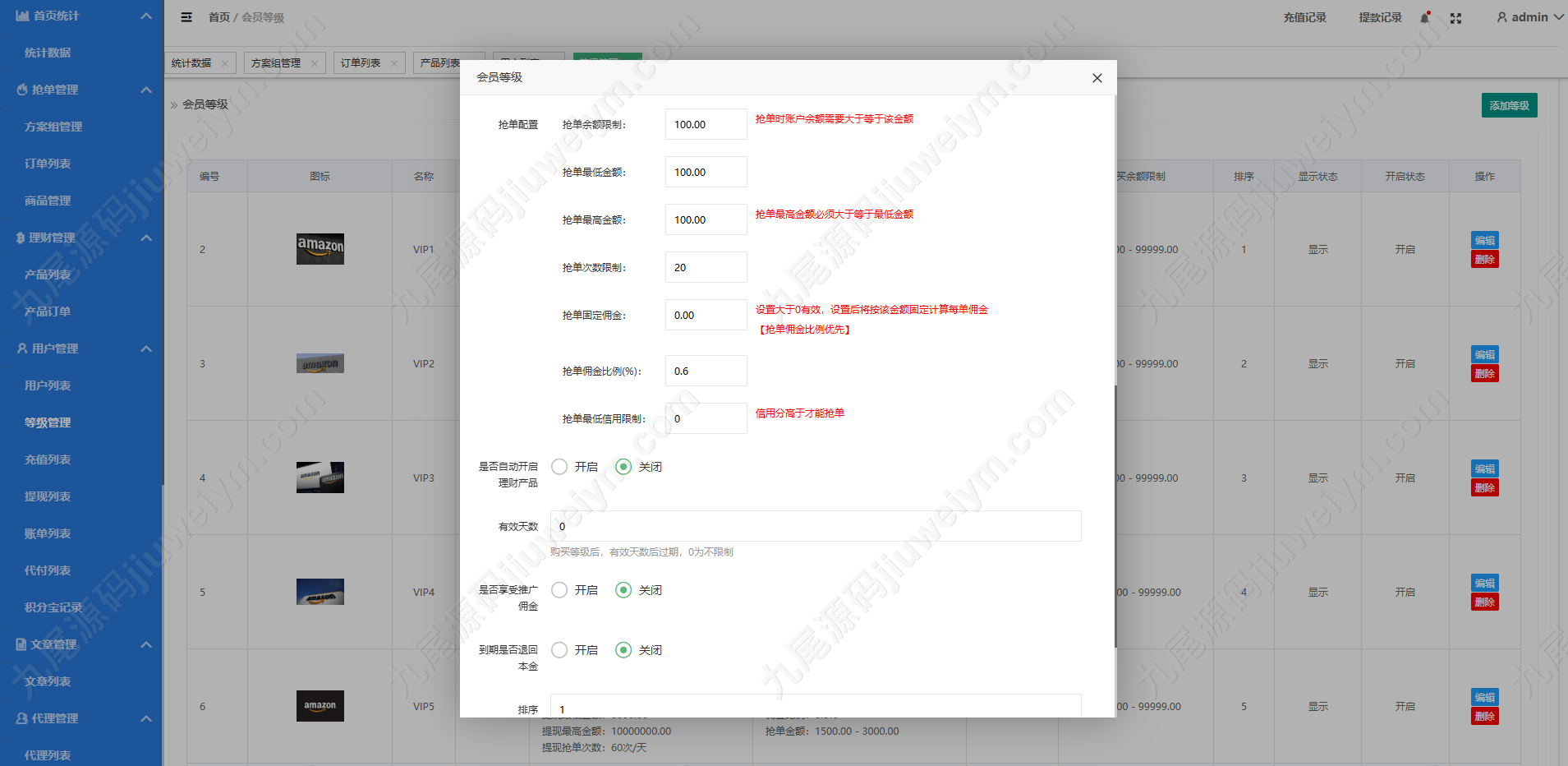Open the admin user dropdown

1529,17
